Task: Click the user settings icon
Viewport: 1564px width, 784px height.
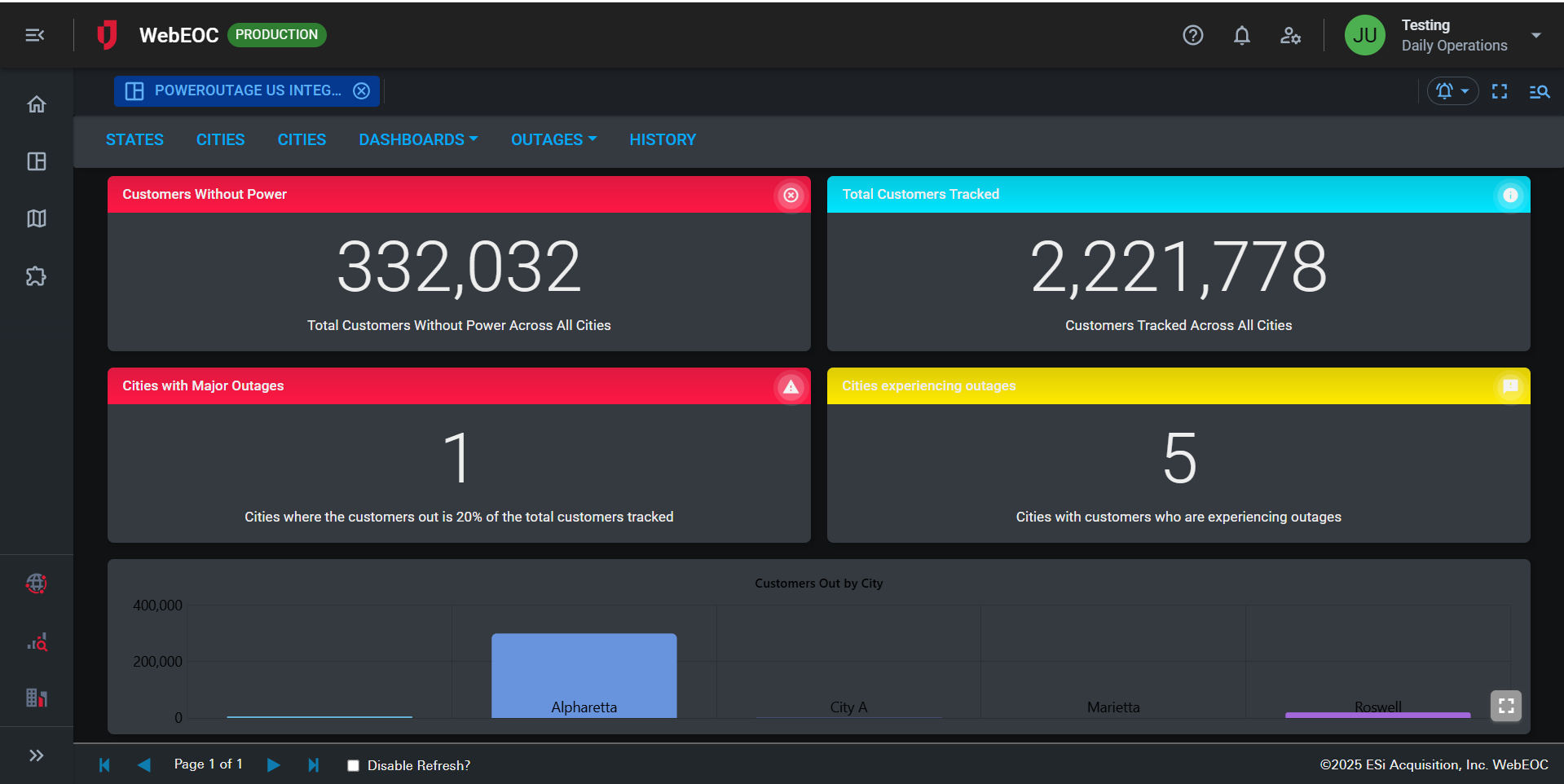Action: point(1290,35)
